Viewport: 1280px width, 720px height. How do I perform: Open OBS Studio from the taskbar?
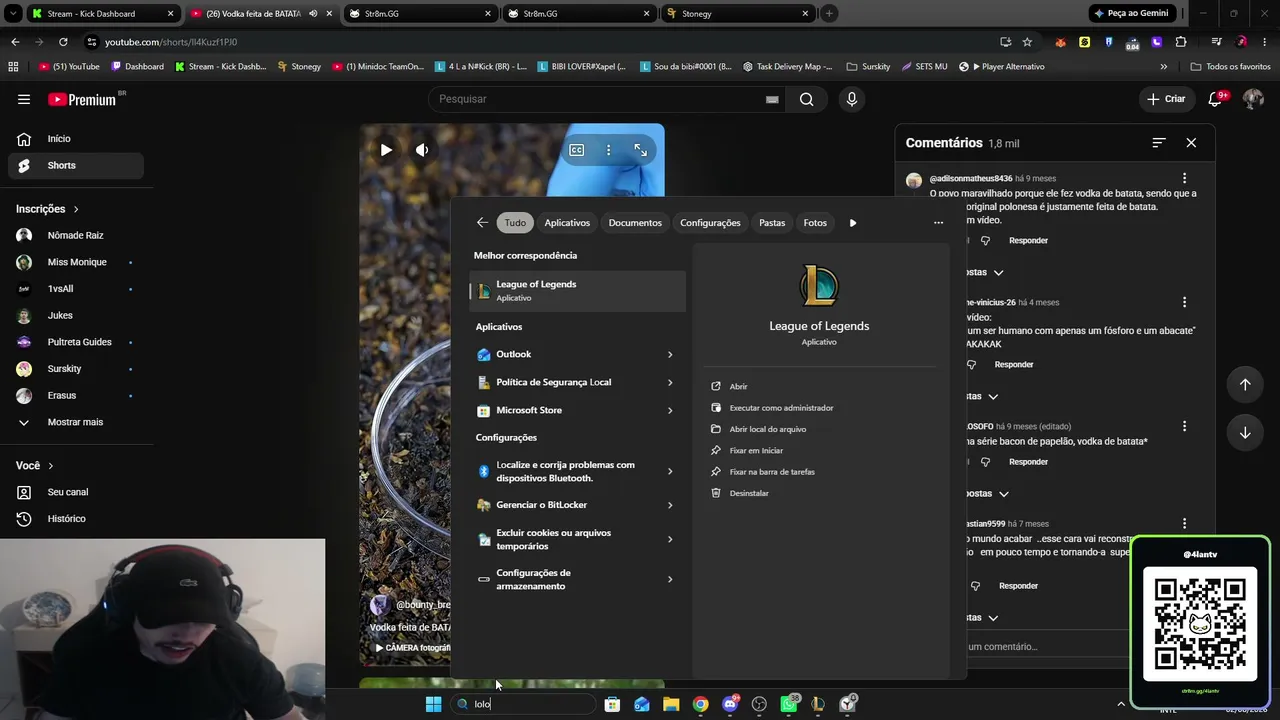click(759, 704)
